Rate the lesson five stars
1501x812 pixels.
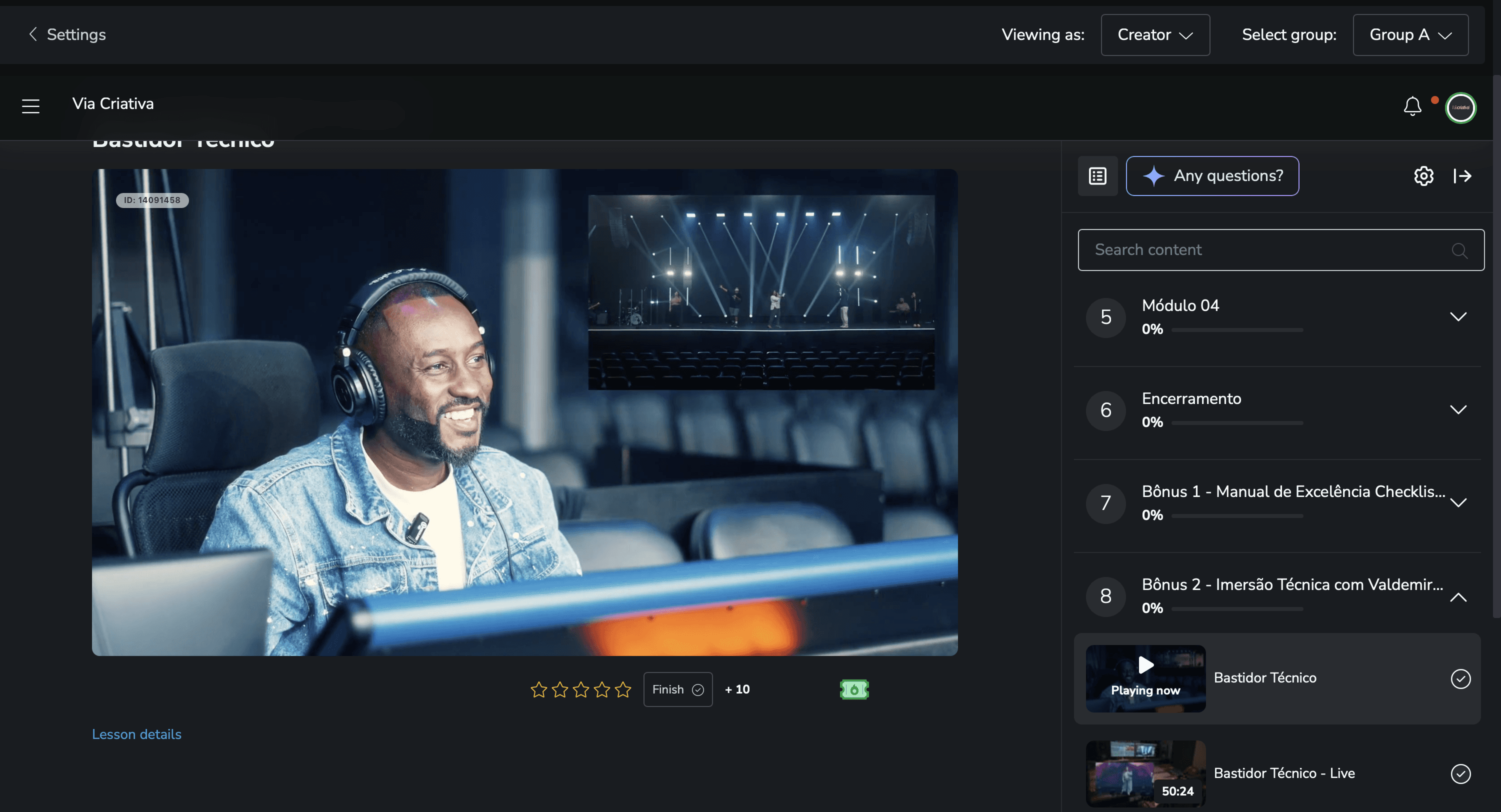[x=623, y=689]
